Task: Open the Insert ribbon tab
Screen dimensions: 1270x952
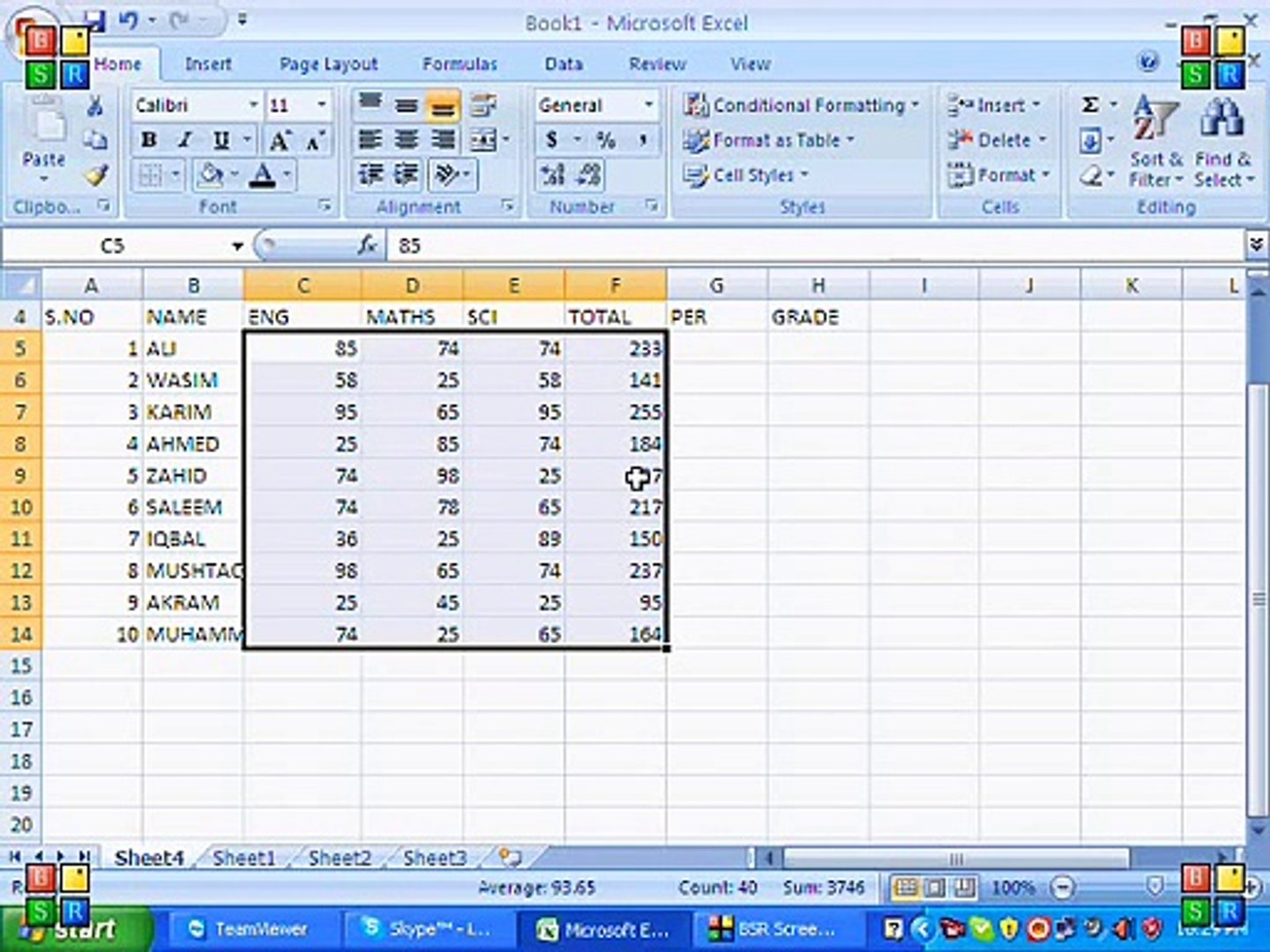Action: click(208, 63)
